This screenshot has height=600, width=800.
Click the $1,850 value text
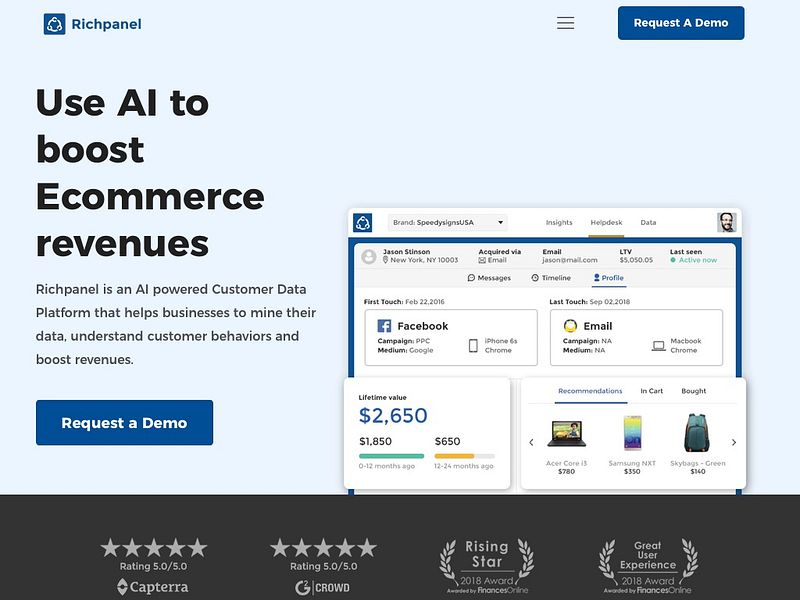(x=376, y=441)
